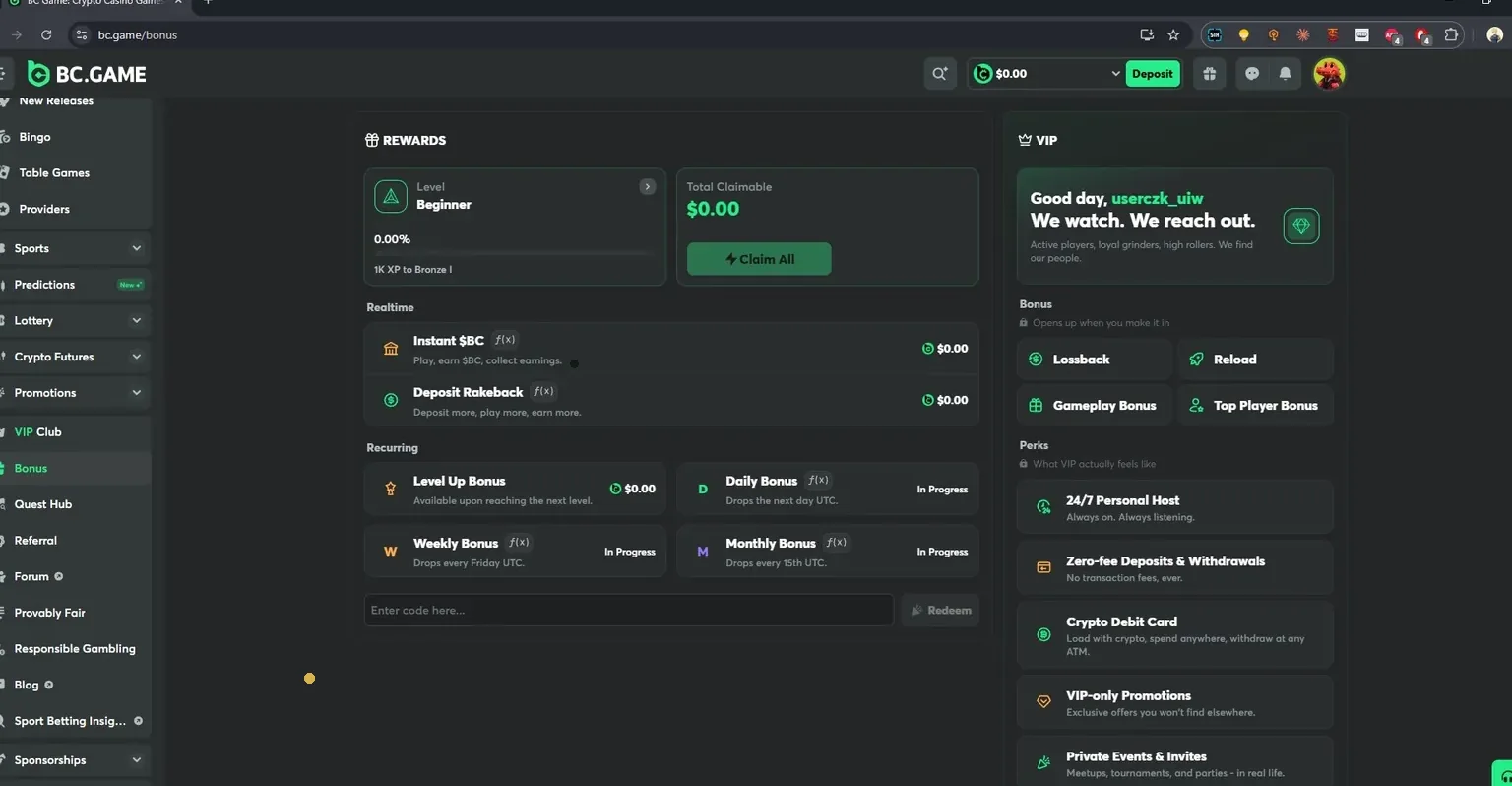Expand the Sports sidebar section
The image size is (1512, 786).
click(x=137, y=248)
